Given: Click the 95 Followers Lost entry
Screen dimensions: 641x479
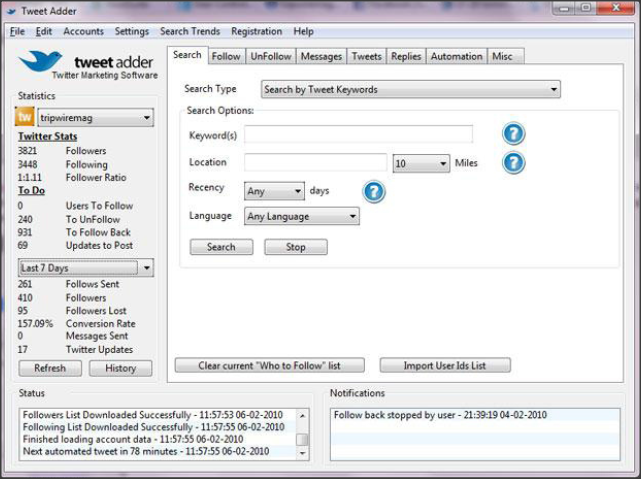Looking at the screenshot, I should click(72, 311).
